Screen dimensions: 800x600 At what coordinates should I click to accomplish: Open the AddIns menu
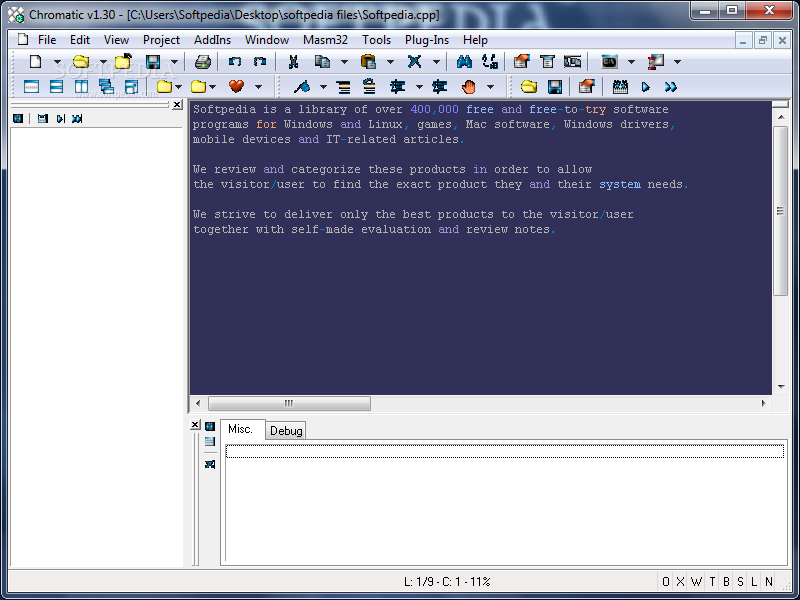(212, 40)
